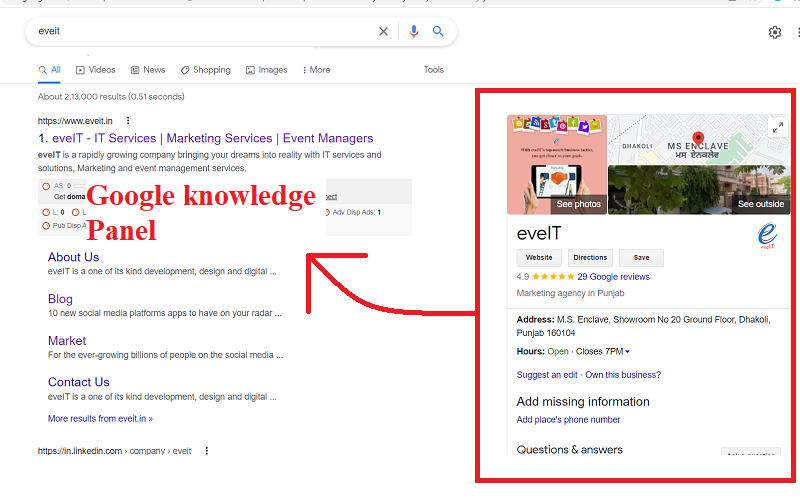
Task: Click 'More results from eveit.in' link
Action: 101,418
